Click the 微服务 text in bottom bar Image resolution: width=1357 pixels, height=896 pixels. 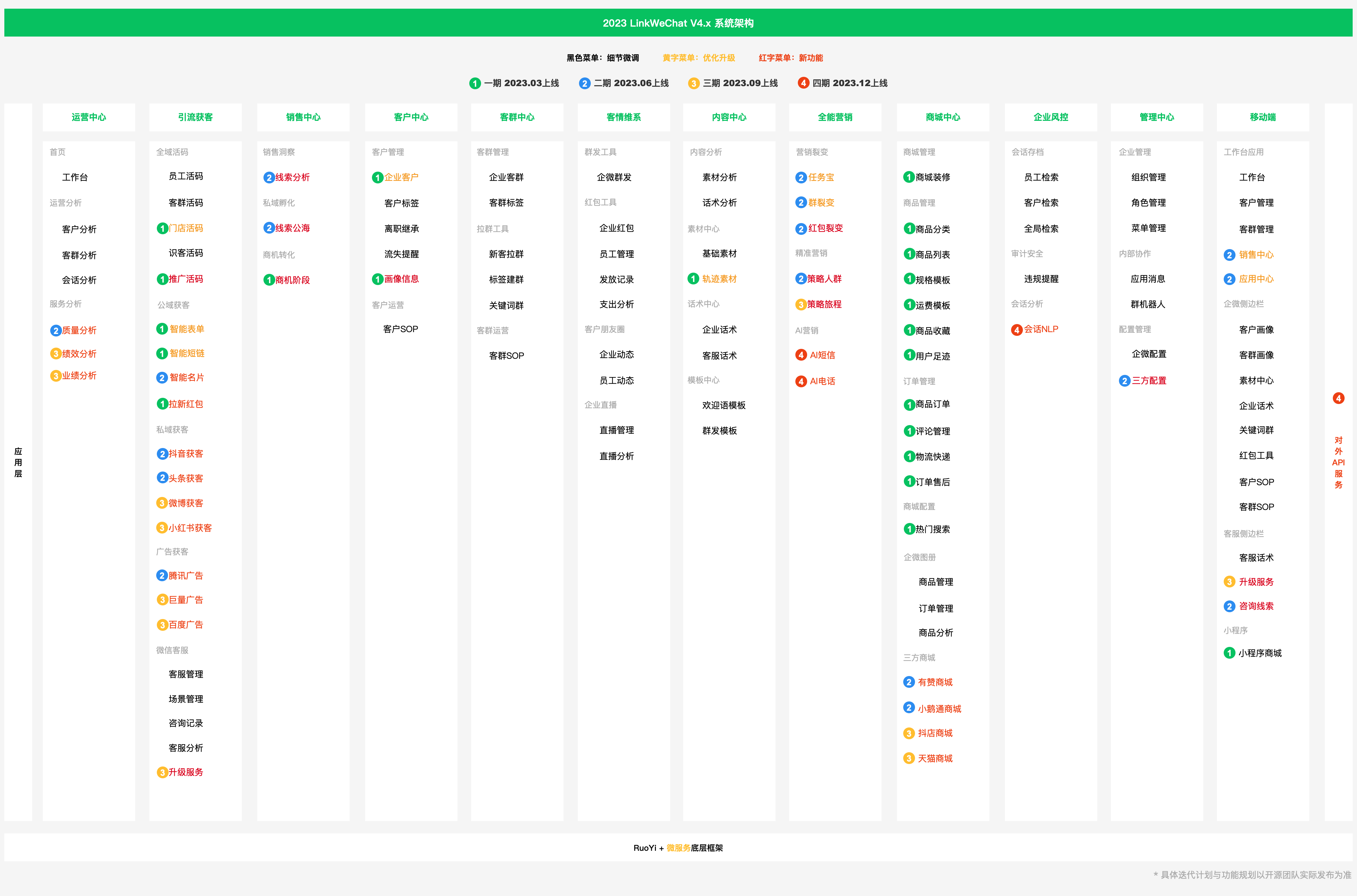pos(678,848)
